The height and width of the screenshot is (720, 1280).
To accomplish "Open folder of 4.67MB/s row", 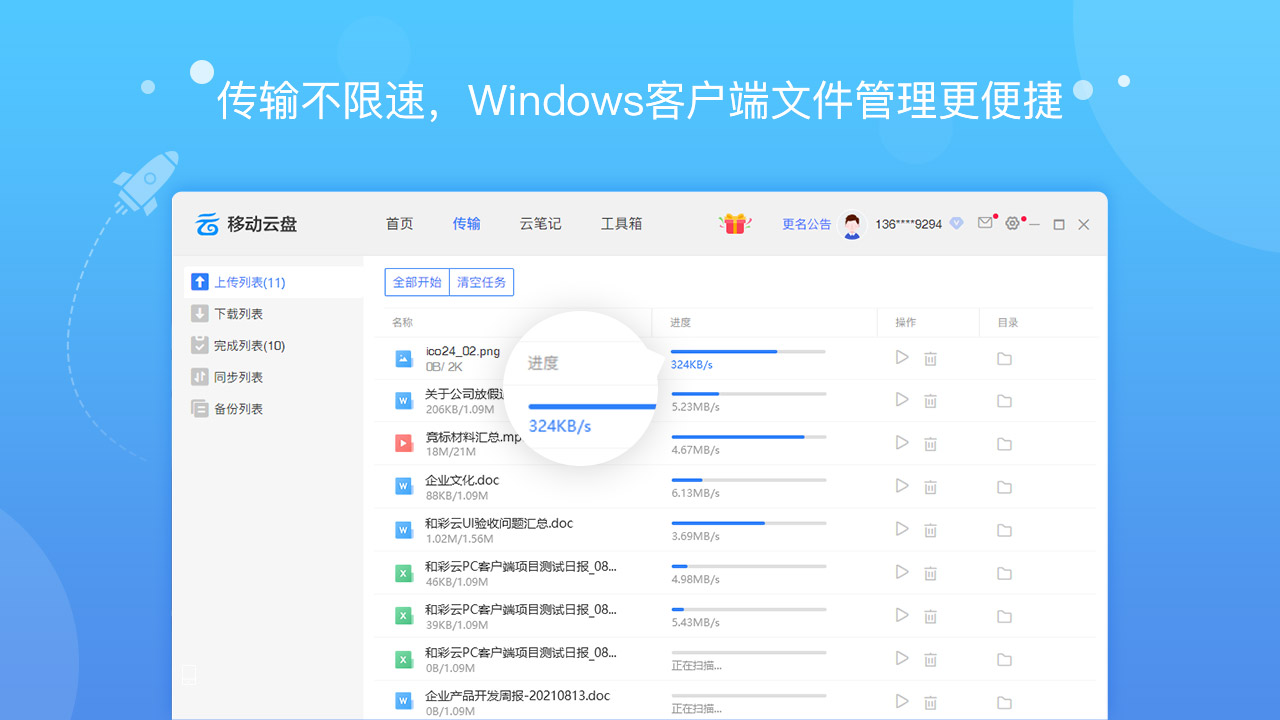I will (1004, 444).
